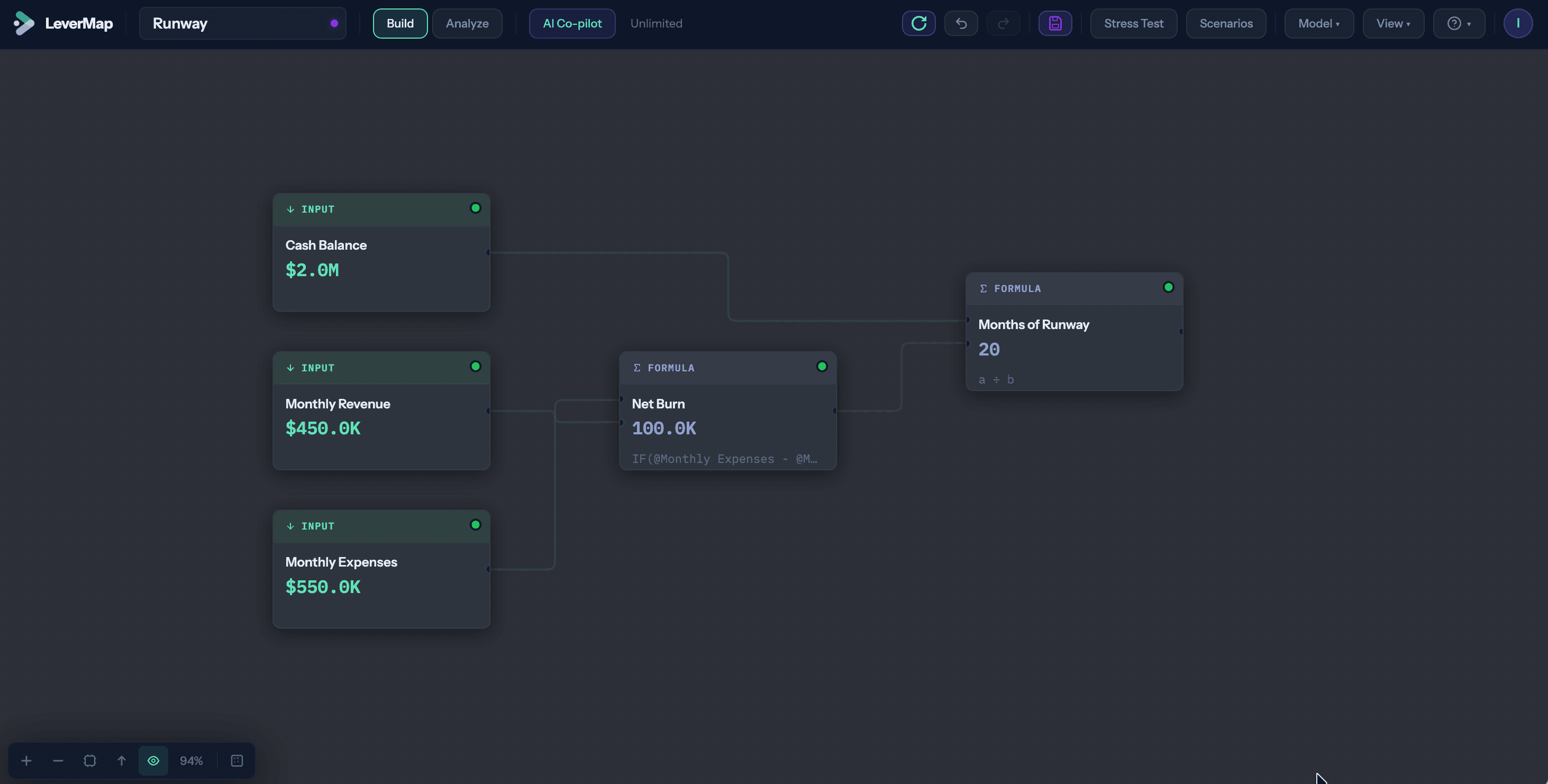
Task: Switch to the Analyze tab
Action: [x=467, y=23]
